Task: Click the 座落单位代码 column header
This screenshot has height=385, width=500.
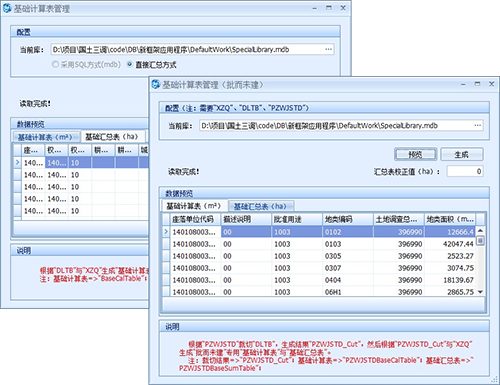Action: click(196, 219)
